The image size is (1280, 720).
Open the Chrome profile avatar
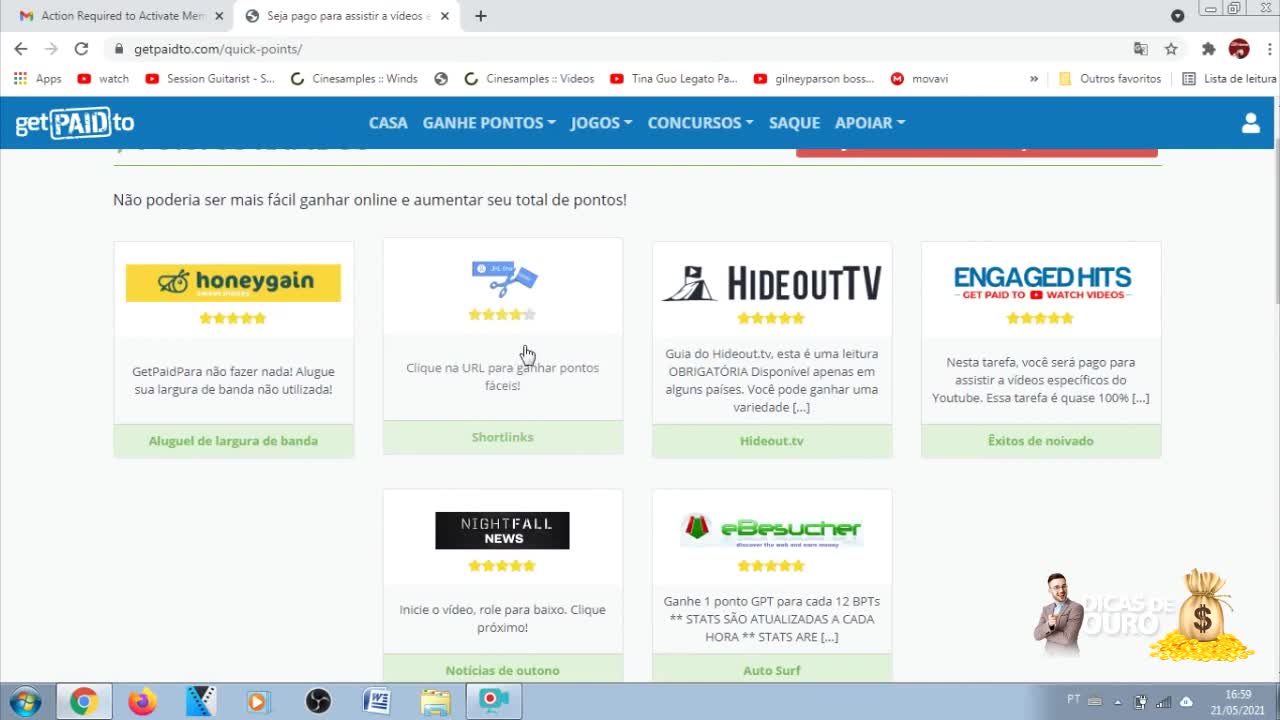(x=1239, y=49)
